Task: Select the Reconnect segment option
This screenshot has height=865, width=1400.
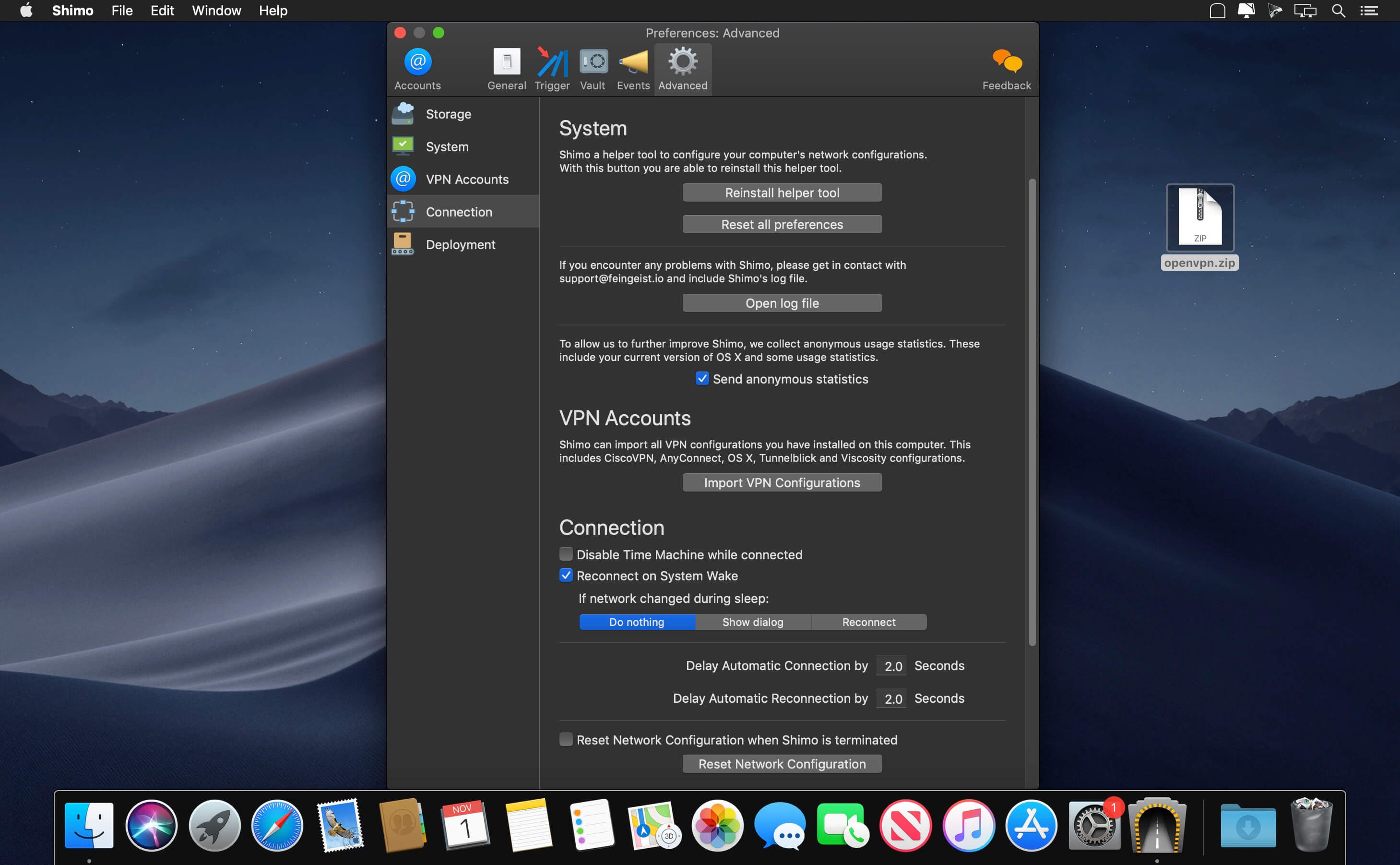Action: pos(868,622)
